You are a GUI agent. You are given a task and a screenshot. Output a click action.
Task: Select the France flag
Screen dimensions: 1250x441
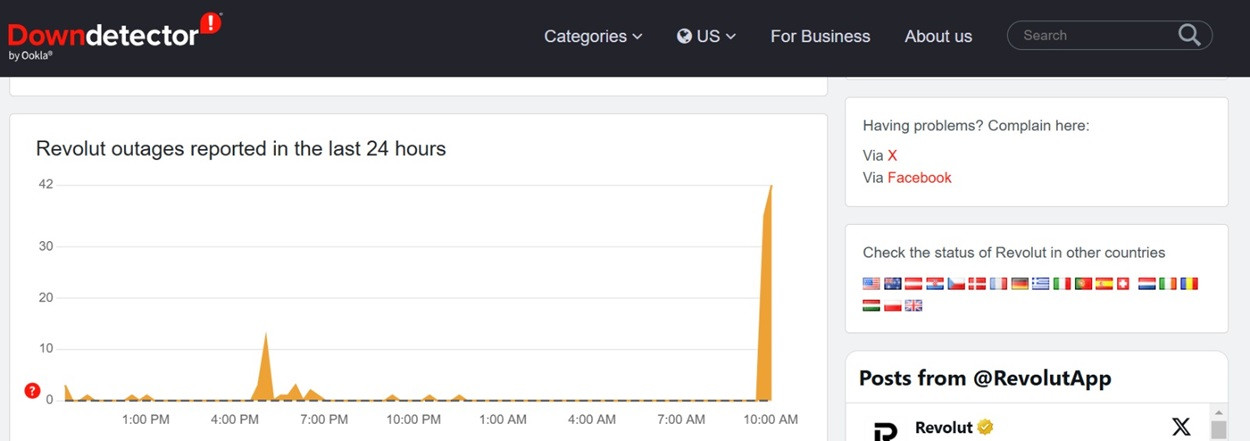point(998,284)
